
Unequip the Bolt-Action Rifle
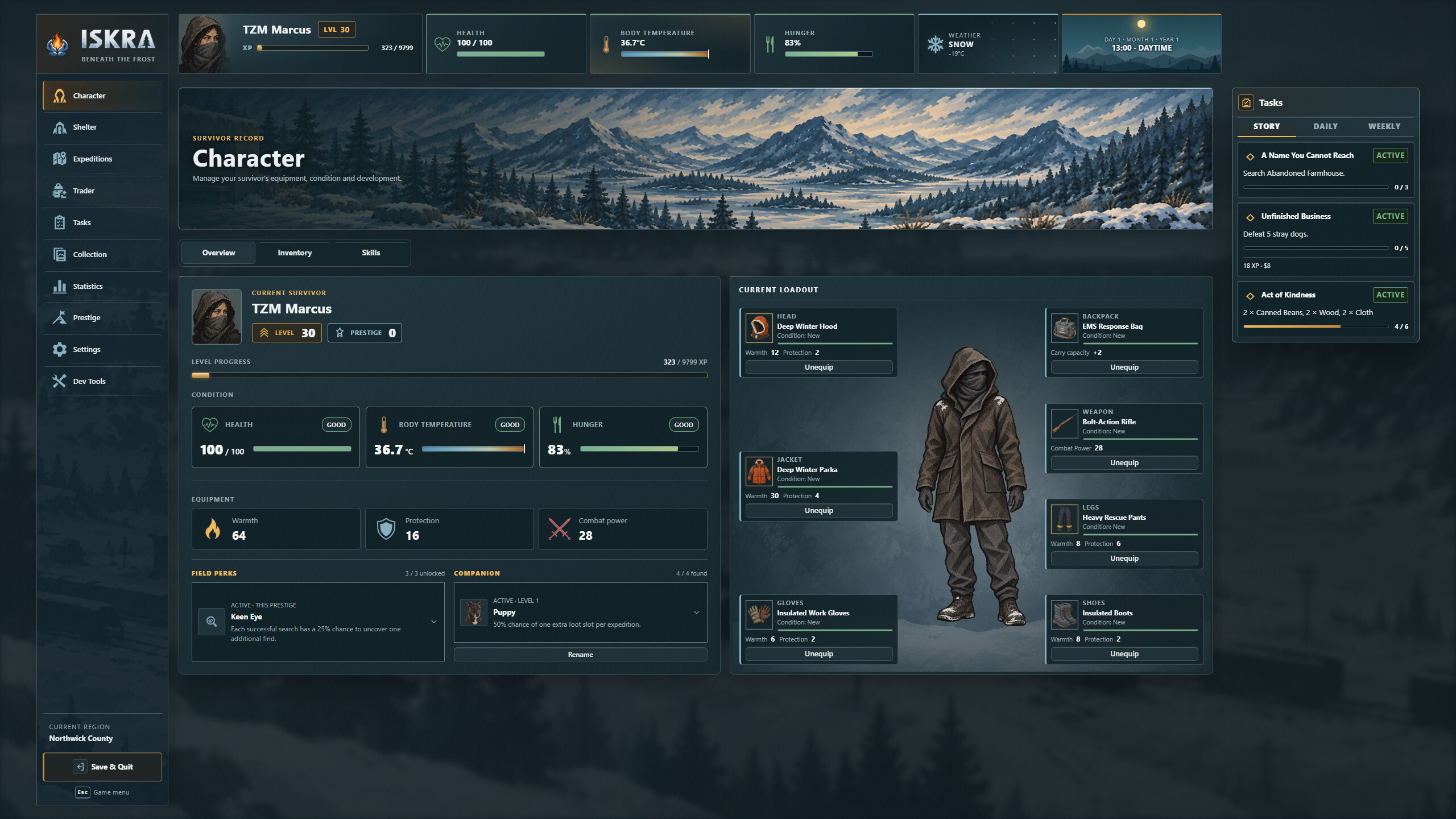[1124, 463]
